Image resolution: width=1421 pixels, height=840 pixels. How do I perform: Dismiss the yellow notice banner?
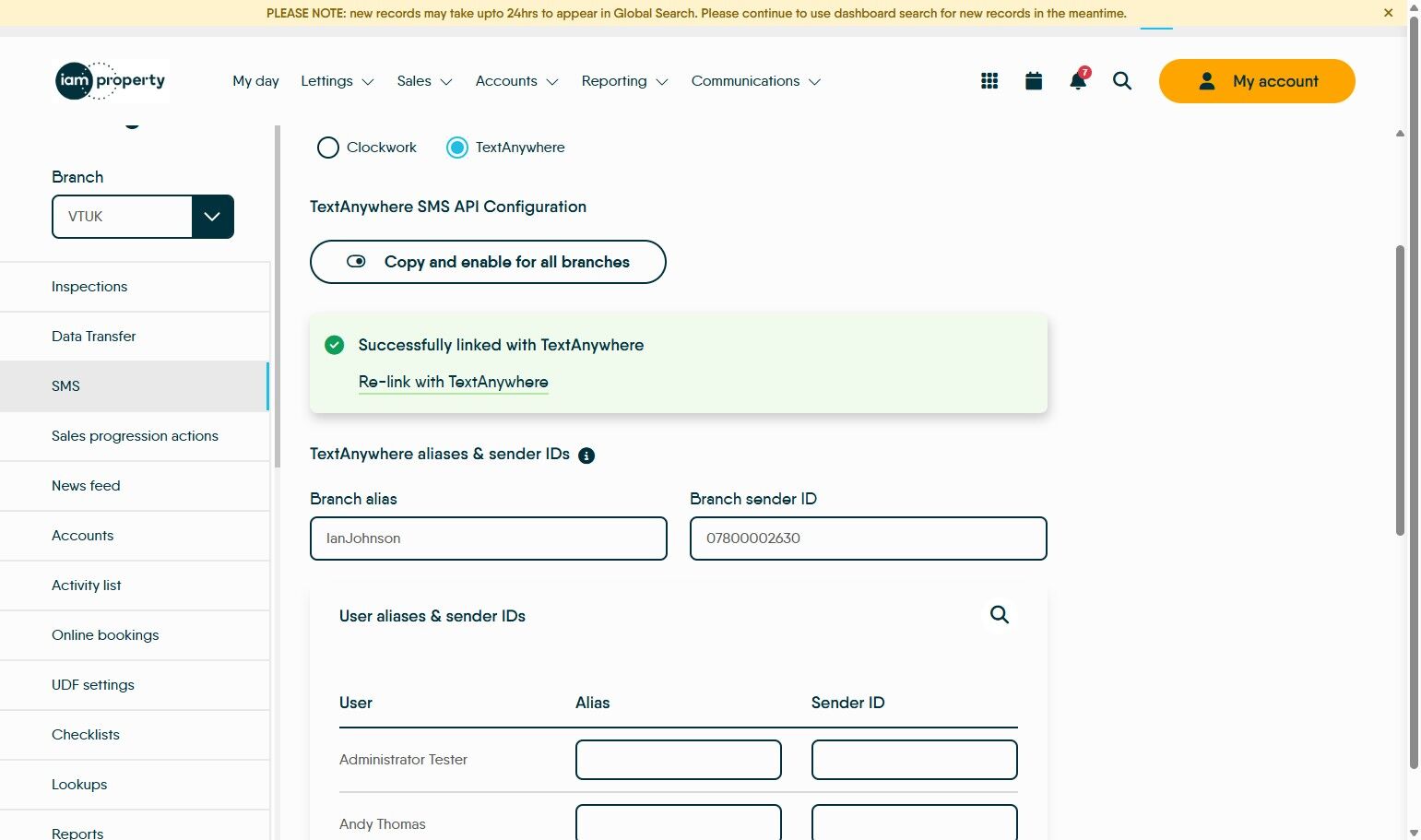click(x=1388, y=13)
